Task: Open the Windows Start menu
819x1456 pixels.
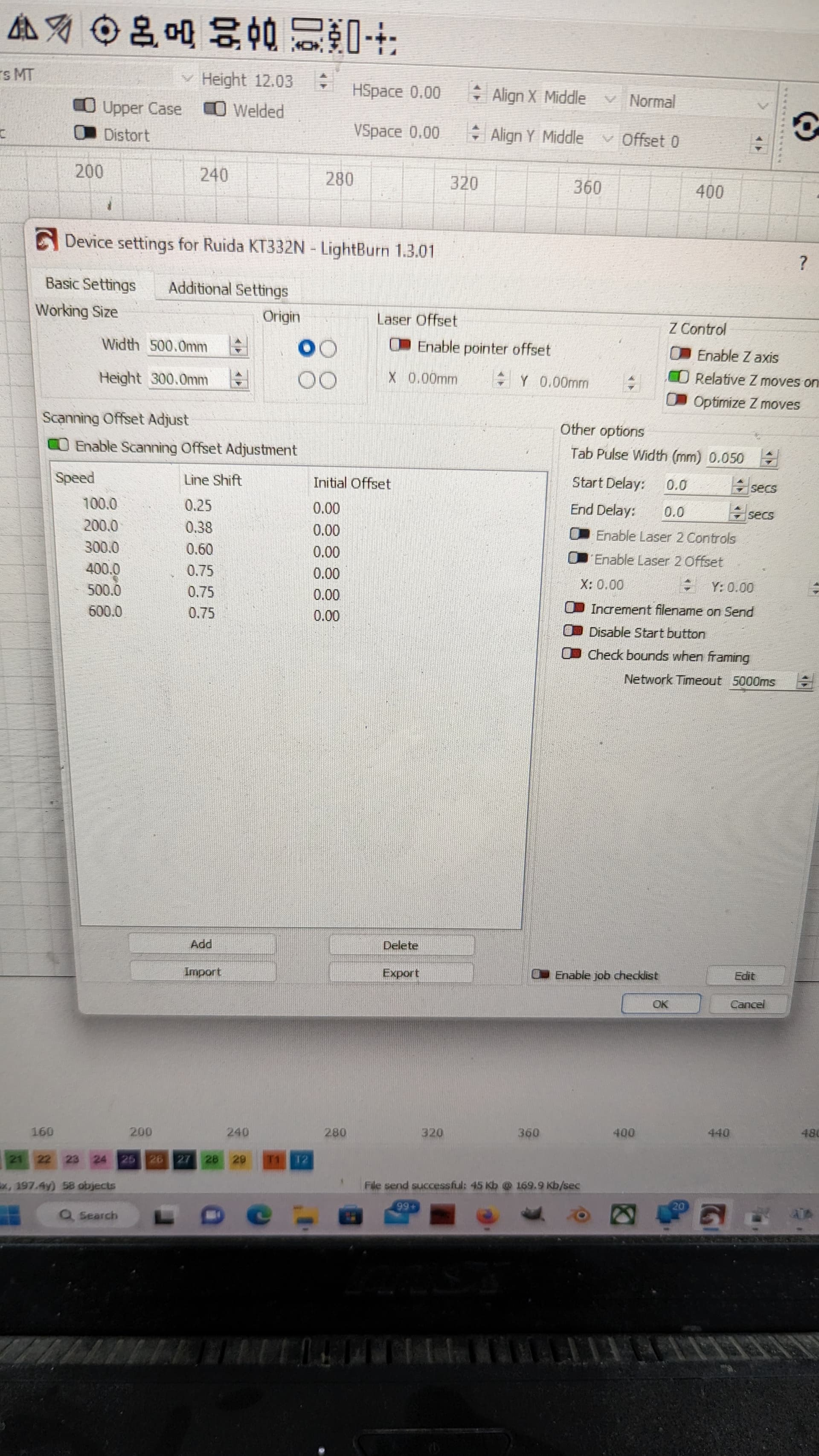Action: 10,1215
